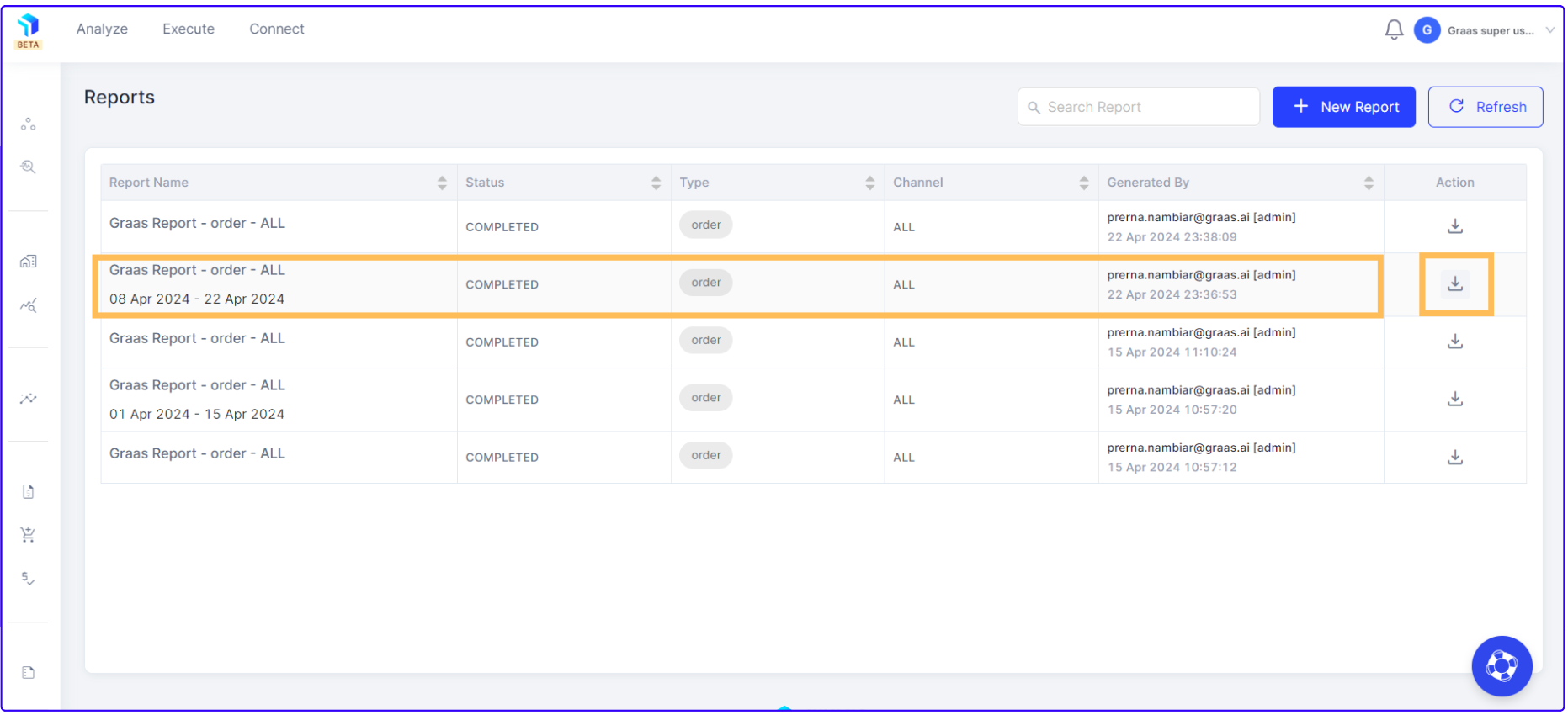Focus the Search Report field
This screenshot has width=1568, height=715.
pyautogui.click(x=1139, y=107)
